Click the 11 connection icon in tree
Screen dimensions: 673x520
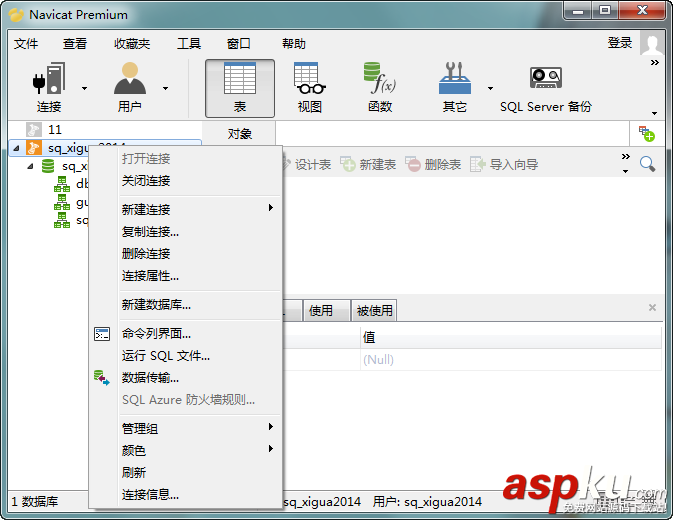click(x=33, y=130)
